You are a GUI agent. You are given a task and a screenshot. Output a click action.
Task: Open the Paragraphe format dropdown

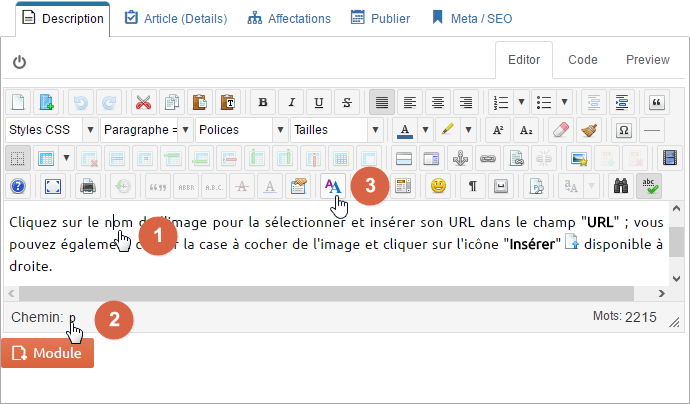click(147, 130)
